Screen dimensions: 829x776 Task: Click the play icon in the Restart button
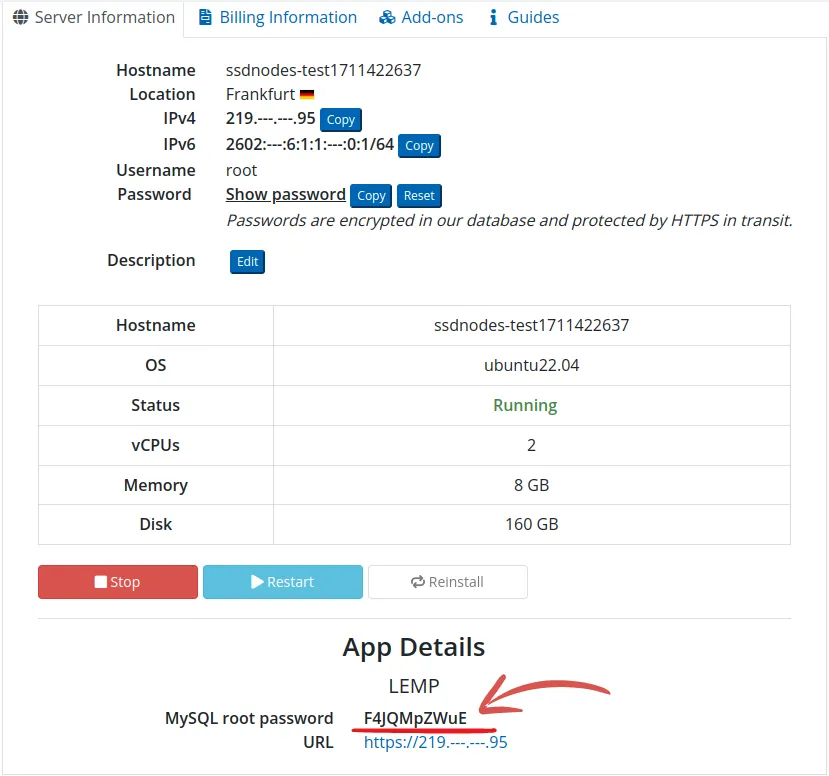(257, 582)
